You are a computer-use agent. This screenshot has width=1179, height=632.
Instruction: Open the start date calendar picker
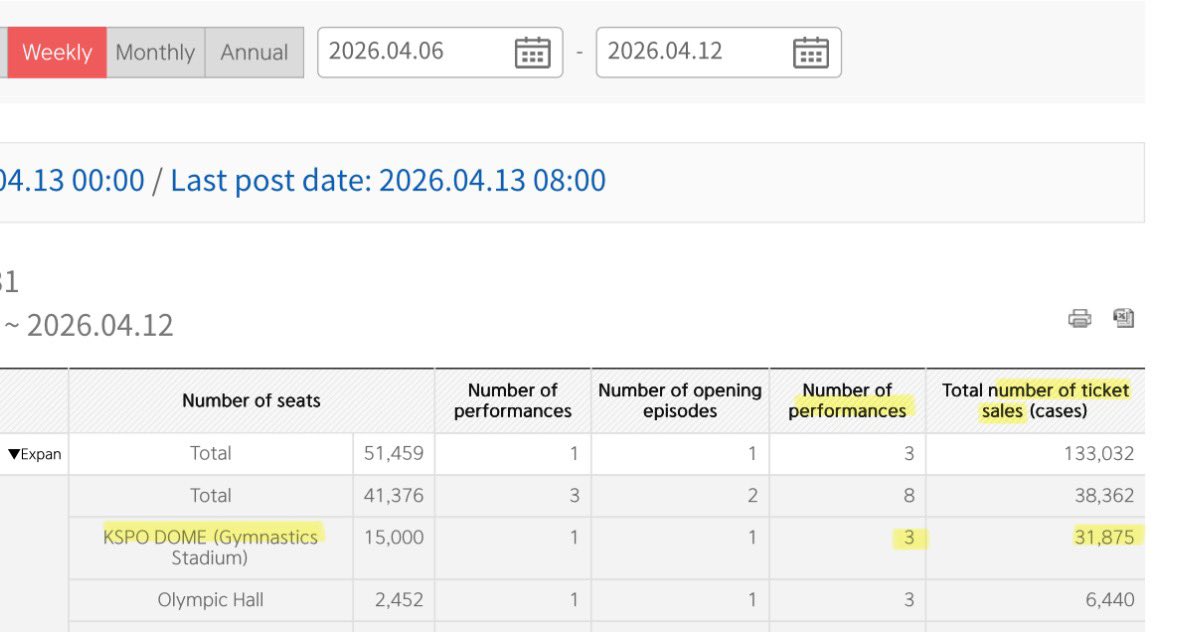click(x=532, y=53)
